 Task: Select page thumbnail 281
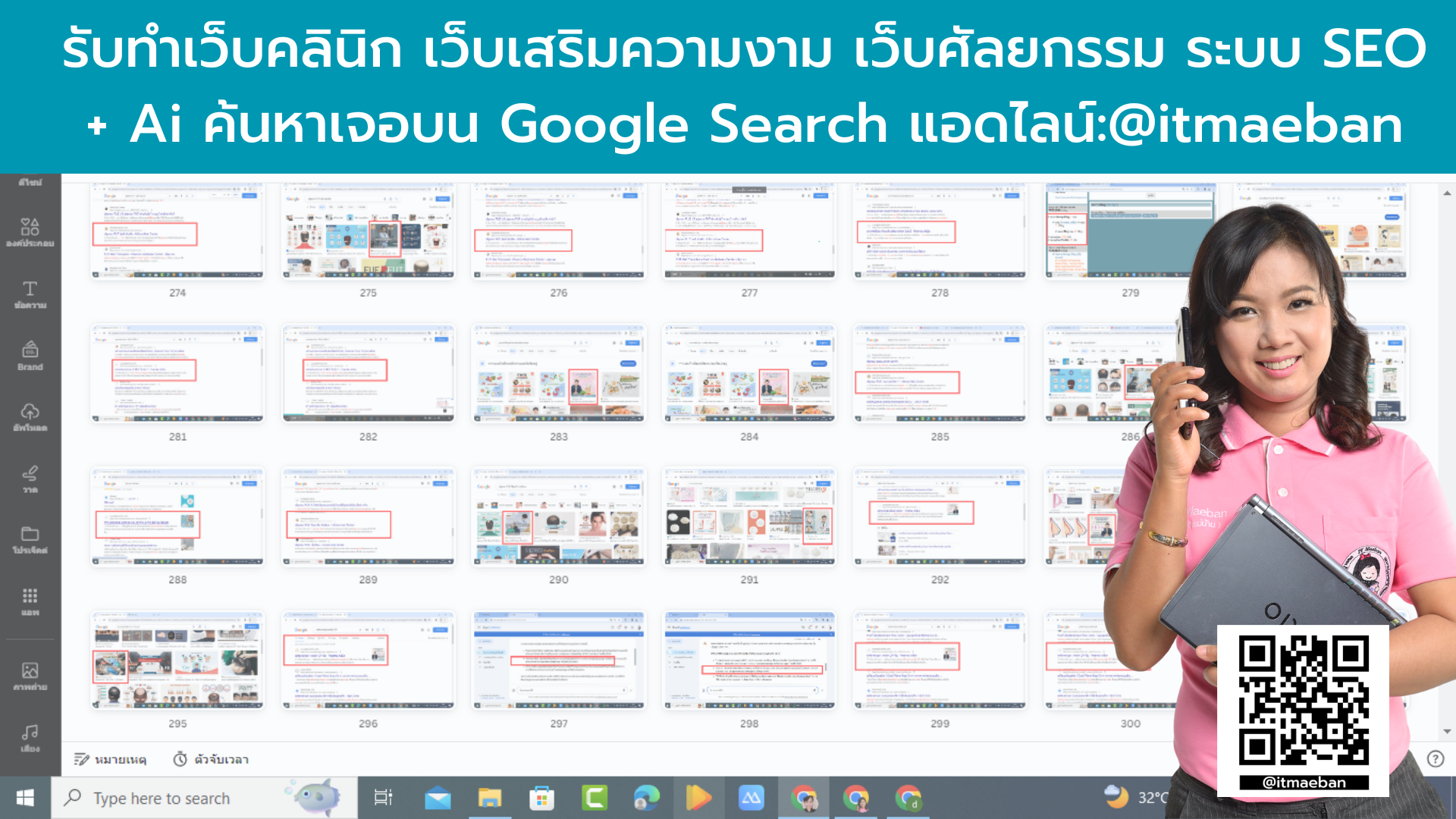coord(177,374)
